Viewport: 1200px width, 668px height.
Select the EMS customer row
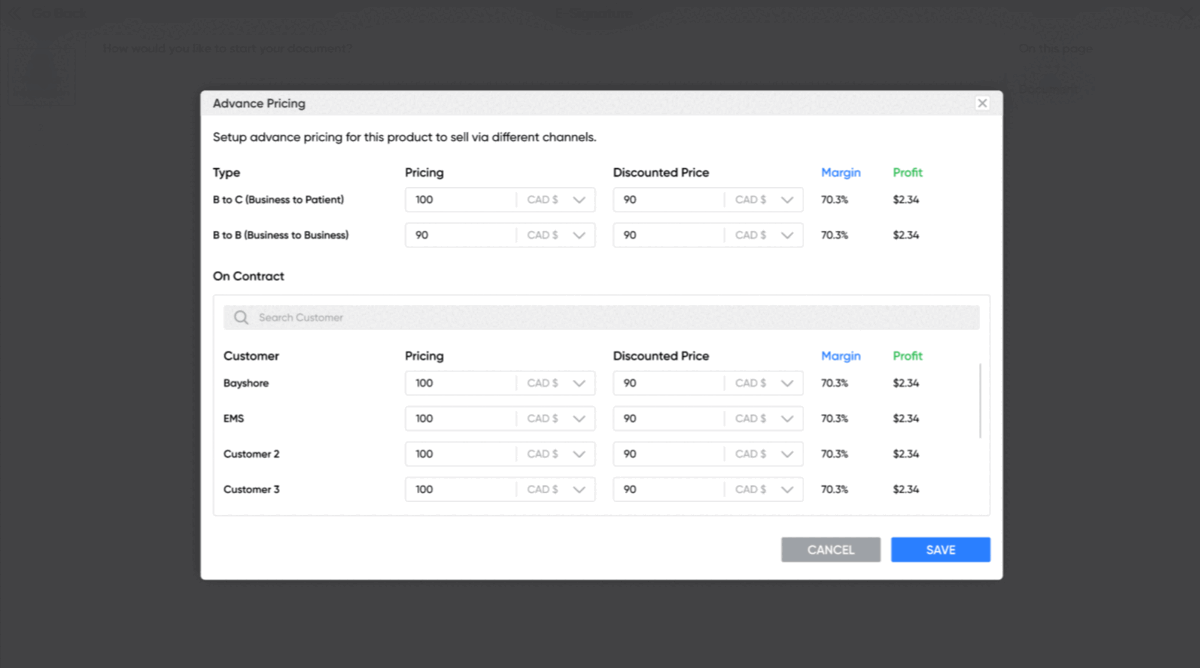click(234, 418)
